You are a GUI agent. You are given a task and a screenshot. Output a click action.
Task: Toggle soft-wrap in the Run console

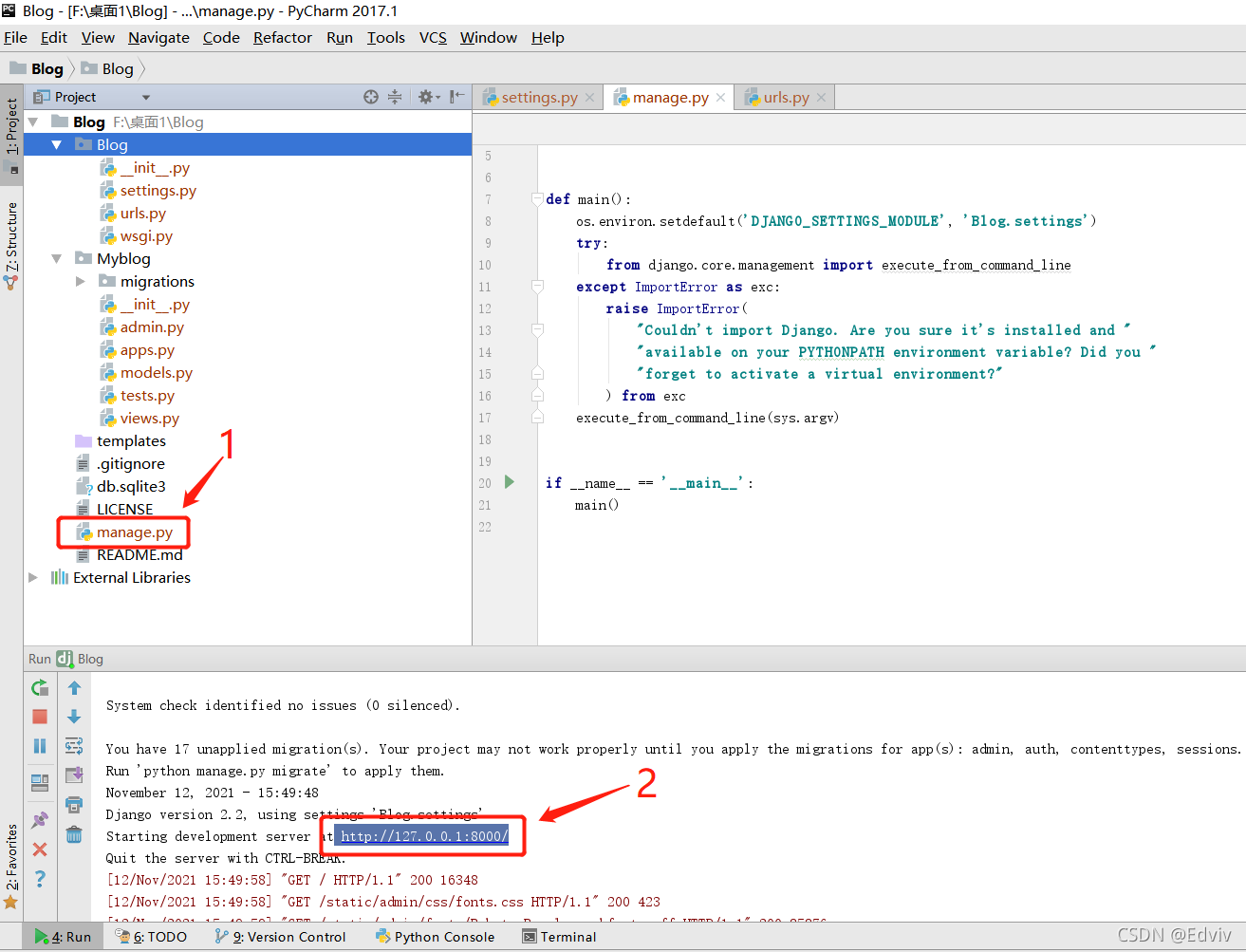click(x=74, y=746)
